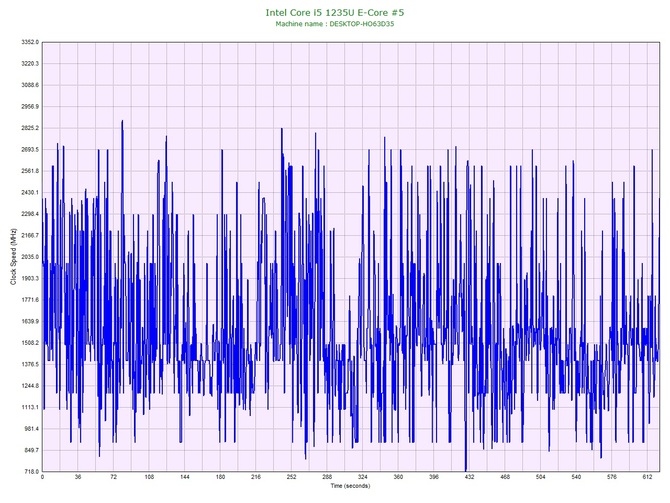
Task: Click the 718.0 y-axis value
Action: (x=31, y=471)
